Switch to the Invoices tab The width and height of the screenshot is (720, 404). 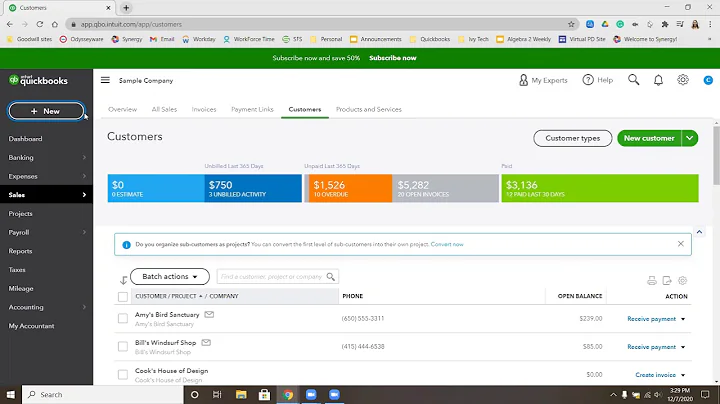(x=204, y=109)
